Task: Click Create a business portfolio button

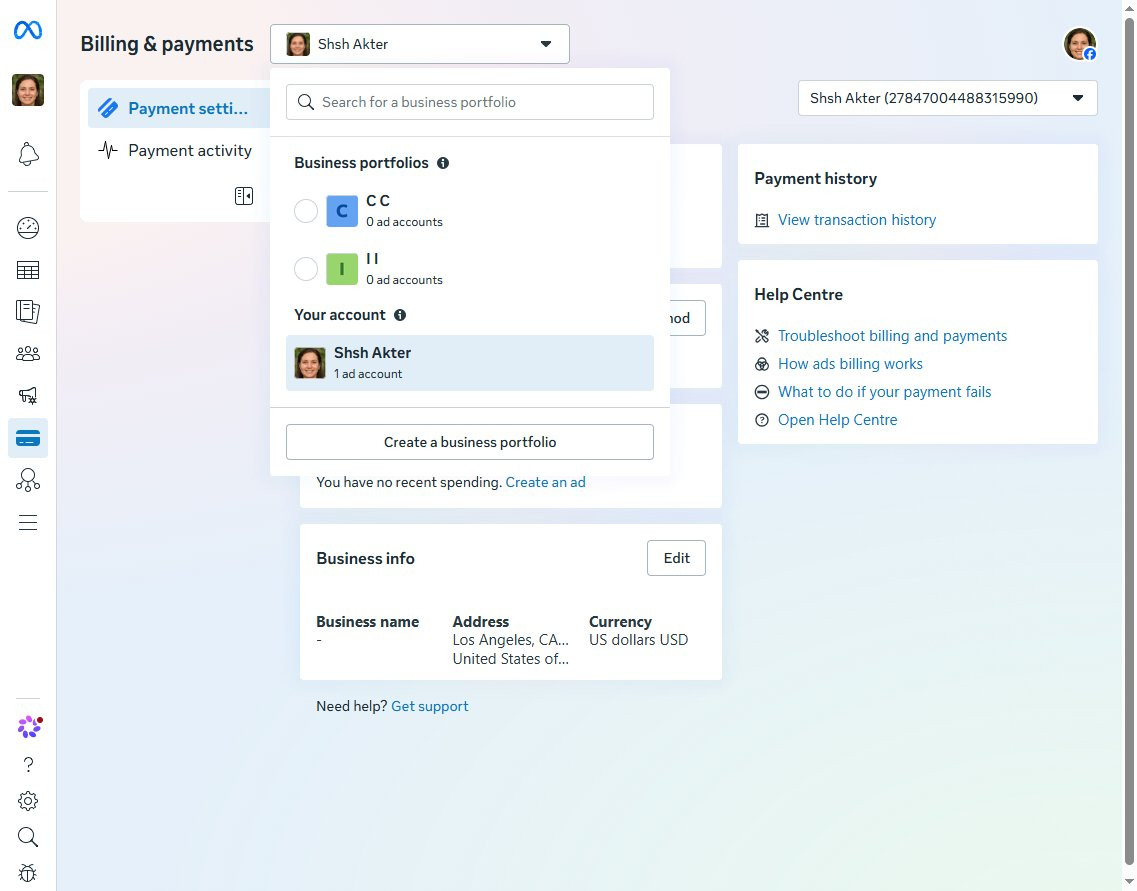Action: (470, 442)
